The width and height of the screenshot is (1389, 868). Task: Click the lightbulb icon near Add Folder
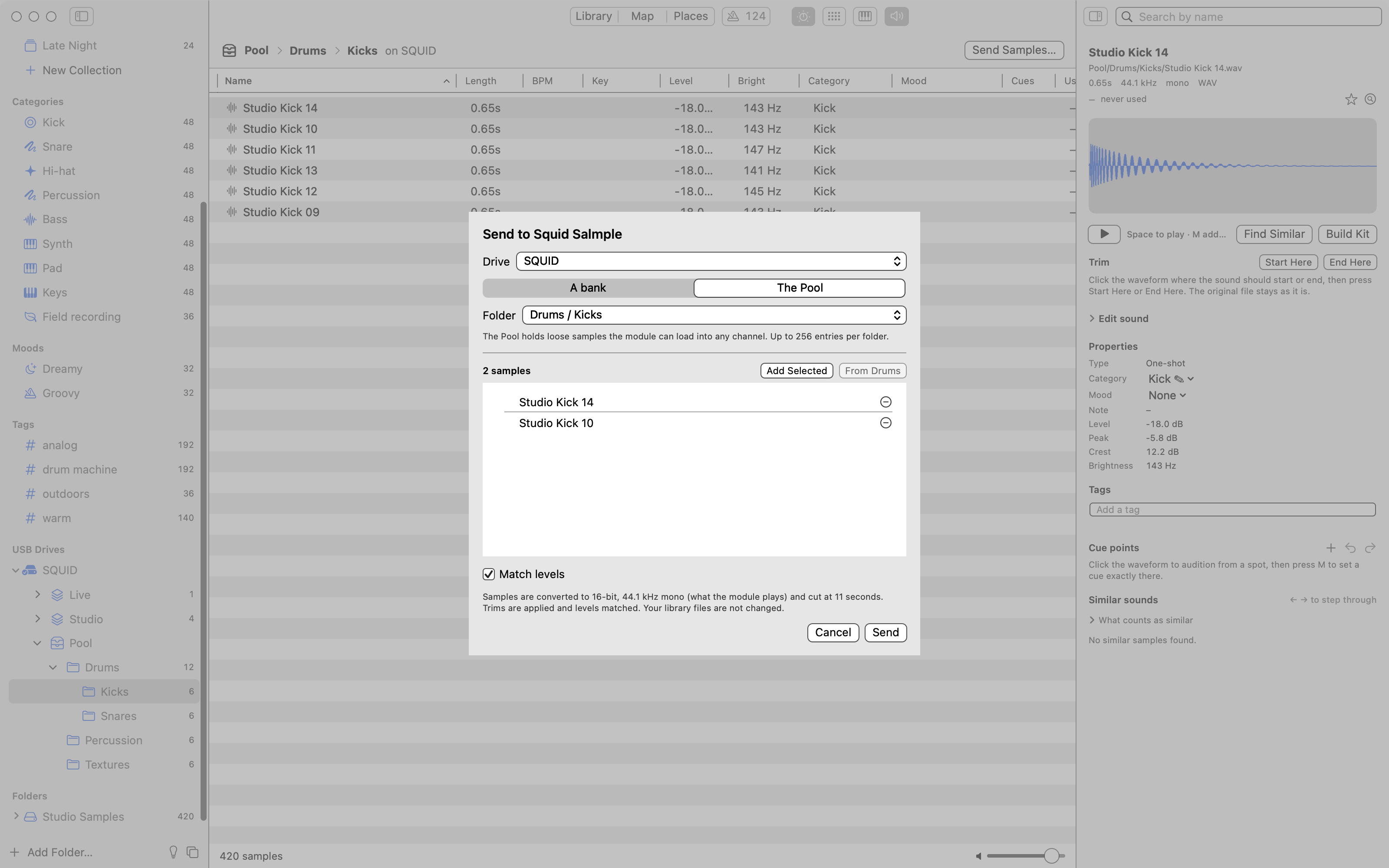173,852
